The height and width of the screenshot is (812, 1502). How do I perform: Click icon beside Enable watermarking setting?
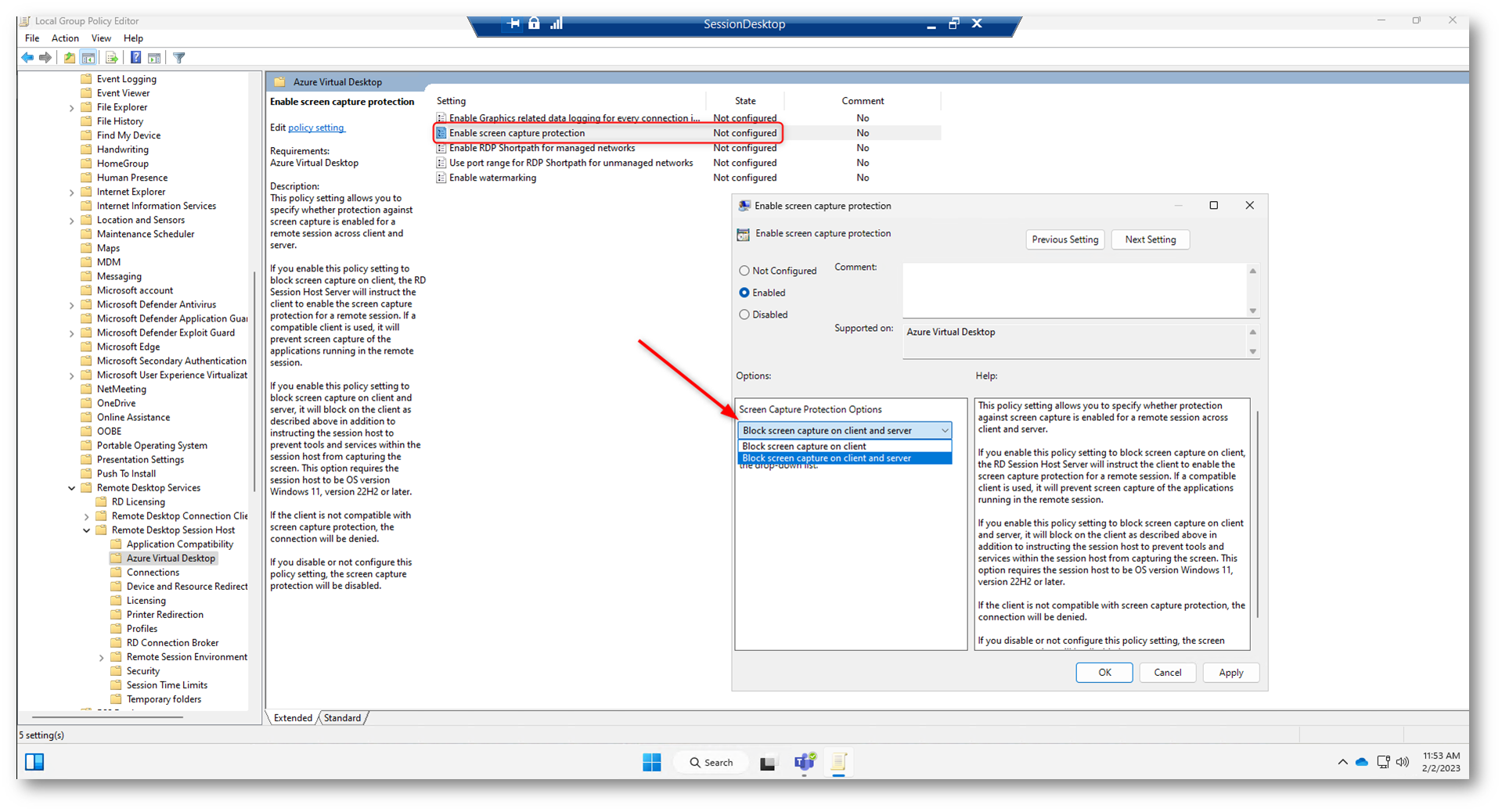(441, 178)
